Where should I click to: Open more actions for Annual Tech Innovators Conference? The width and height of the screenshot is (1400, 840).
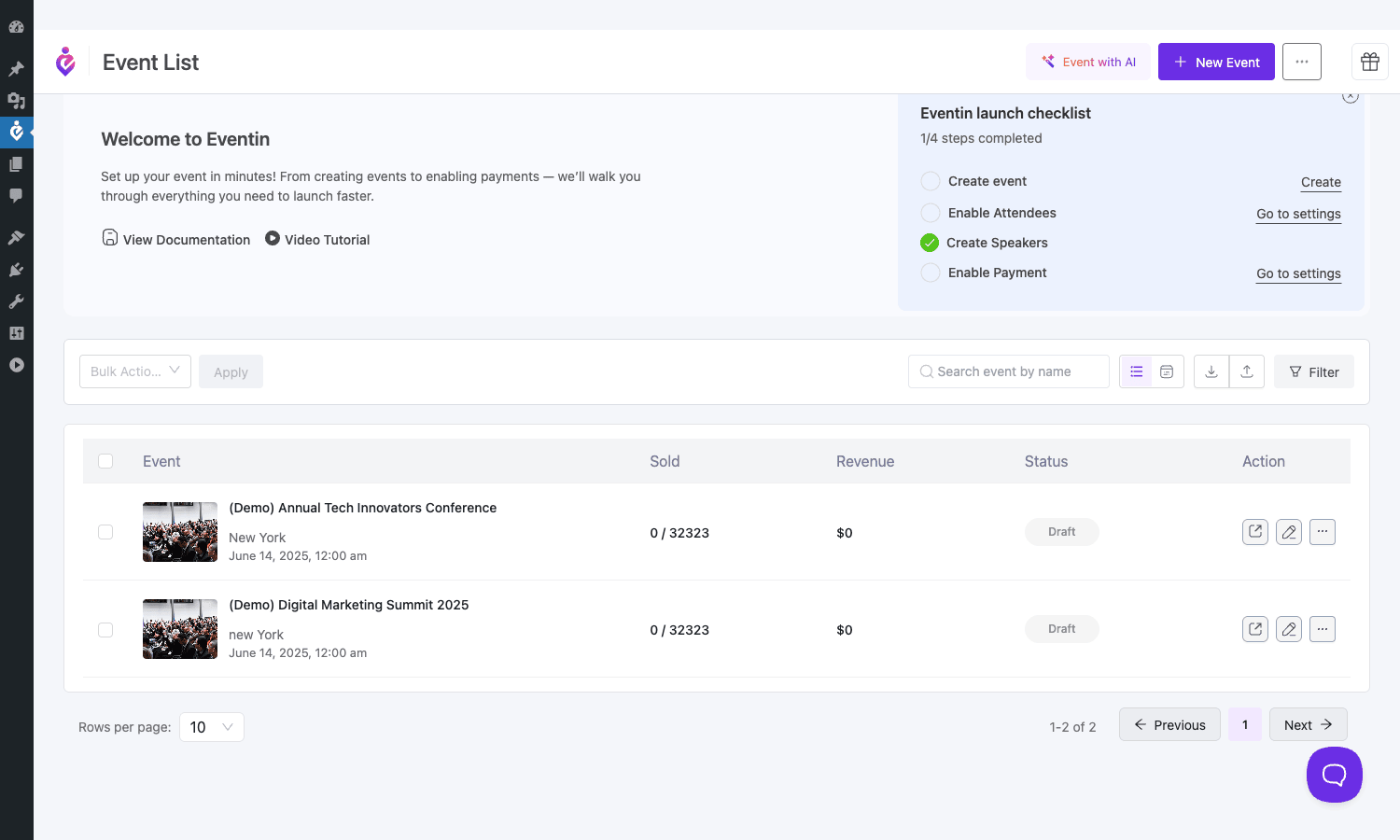point(1323,532)
